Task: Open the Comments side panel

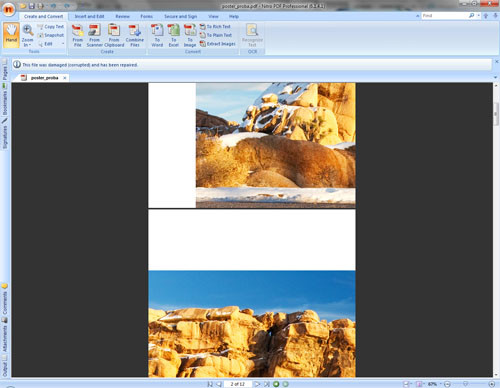Action: [4, 299]
